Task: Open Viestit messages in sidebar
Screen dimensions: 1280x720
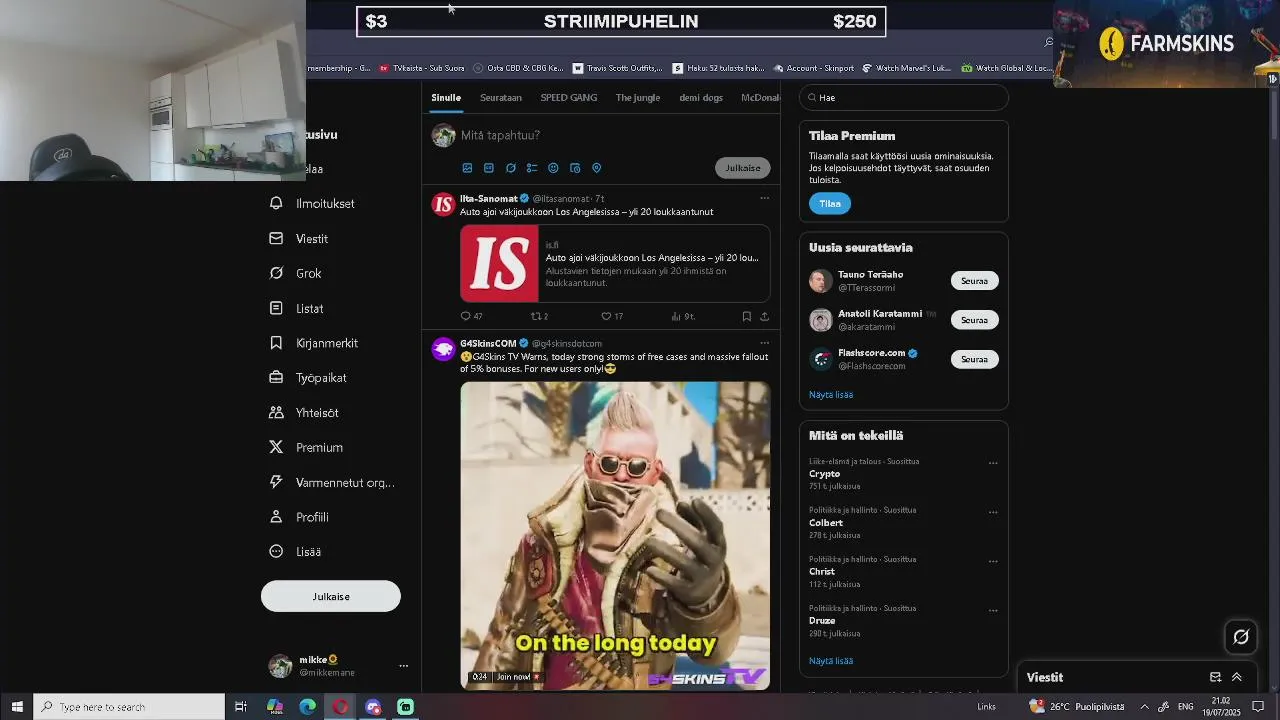Action: (299, 239)
